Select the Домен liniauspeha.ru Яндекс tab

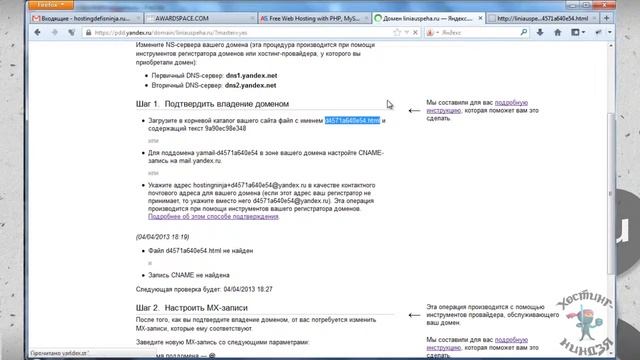(x=428, y=18)
